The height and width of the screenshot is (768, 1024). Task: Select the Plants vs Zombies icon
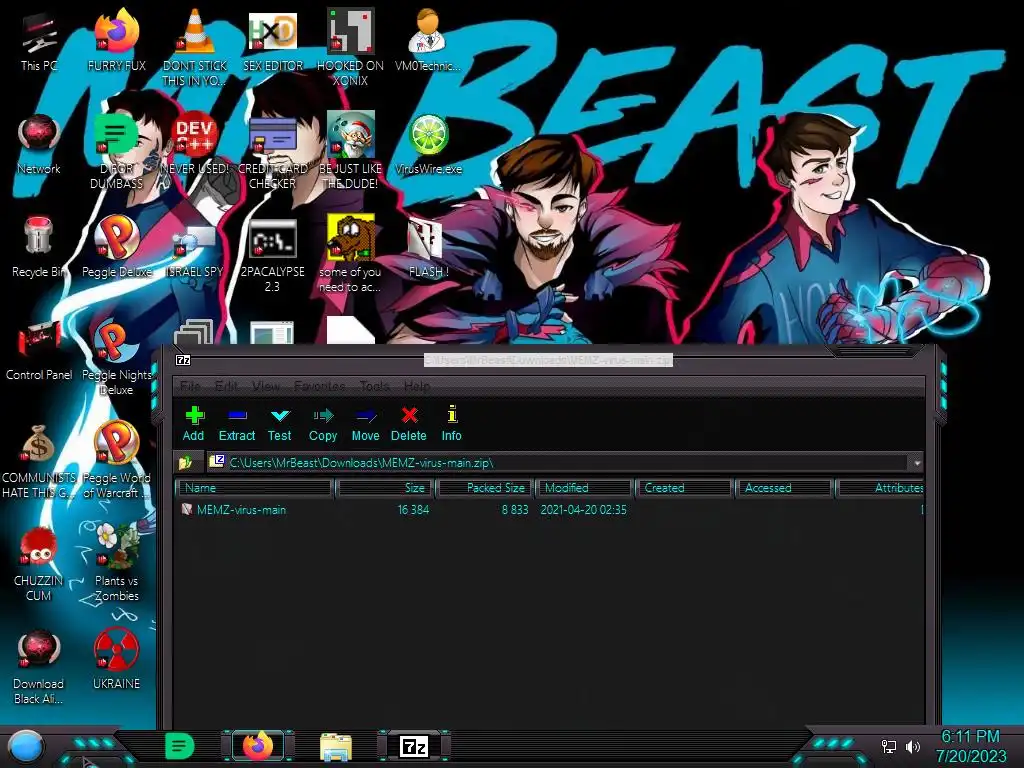click(116, 563)
